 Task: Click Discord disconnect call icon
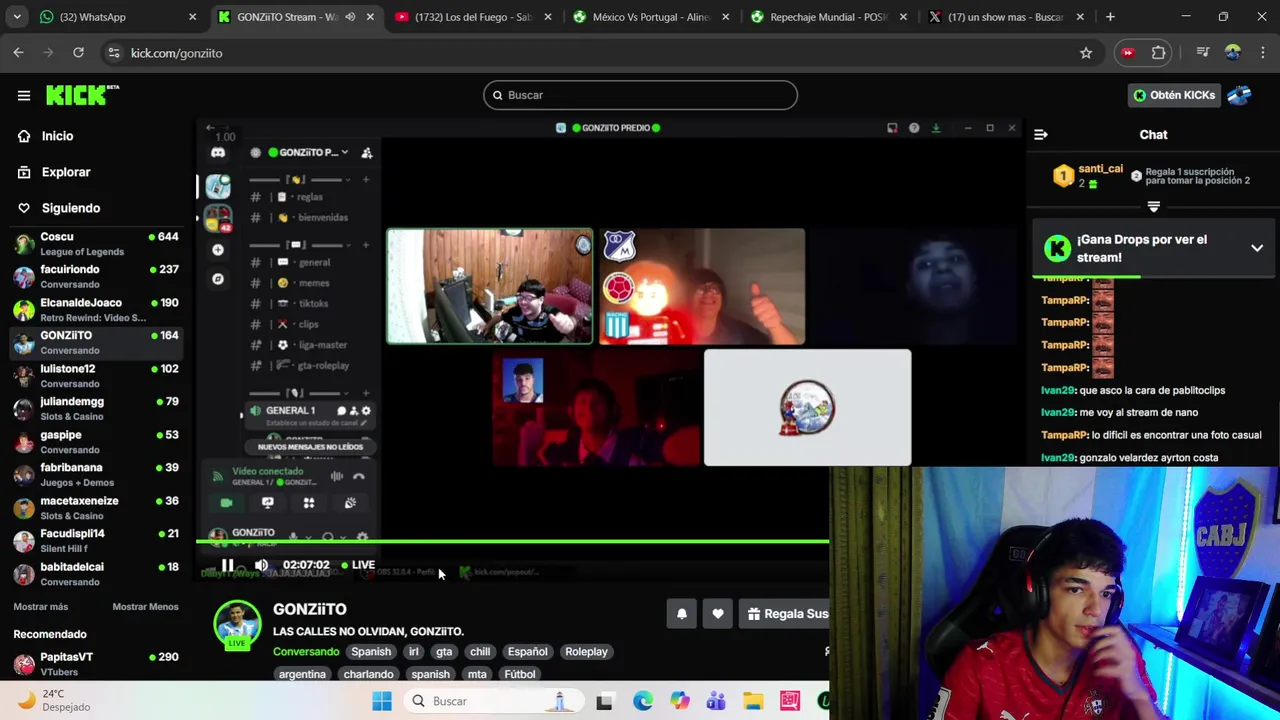(x=359, y=476)
